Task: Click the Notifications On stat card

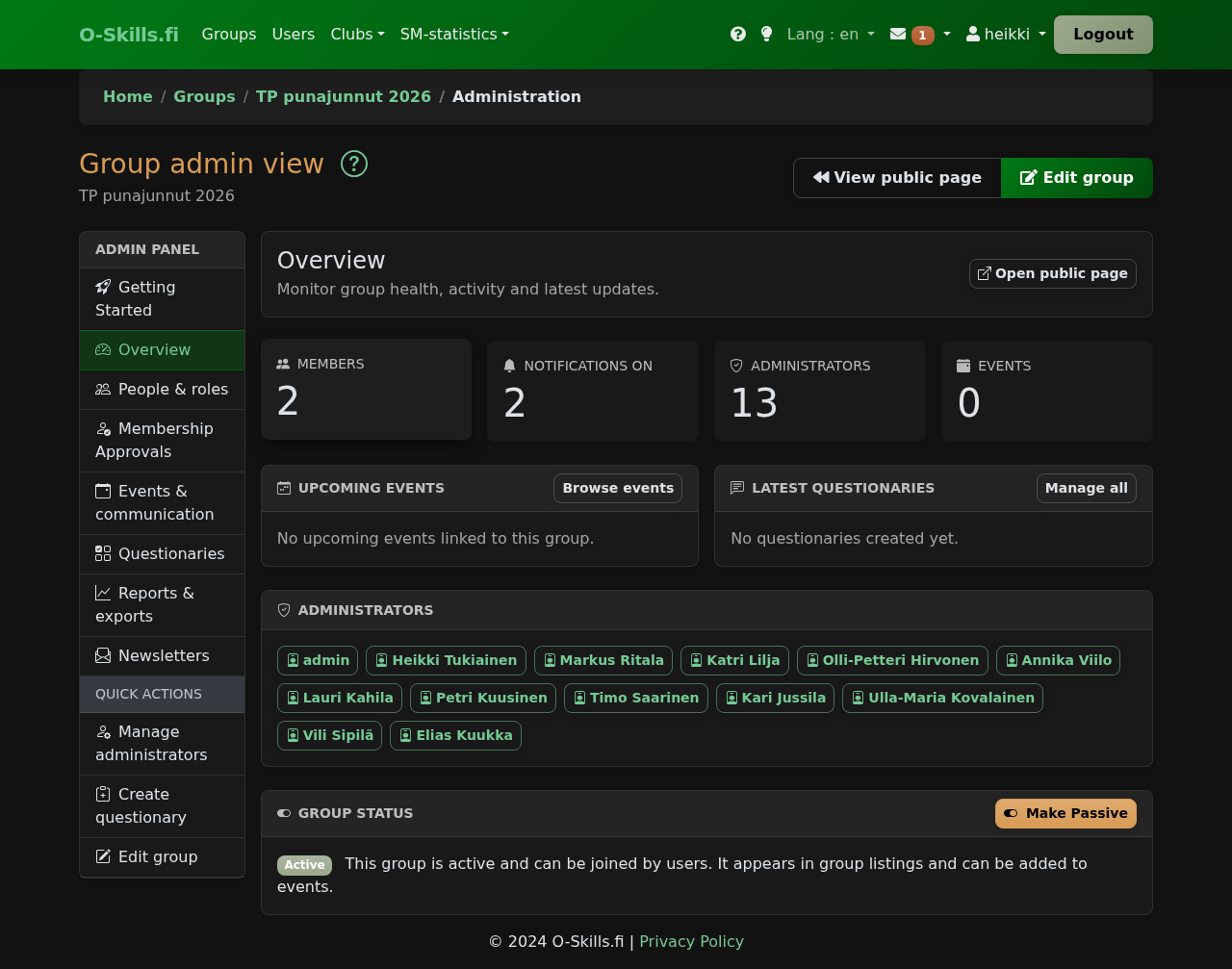Action: point(592,391)
